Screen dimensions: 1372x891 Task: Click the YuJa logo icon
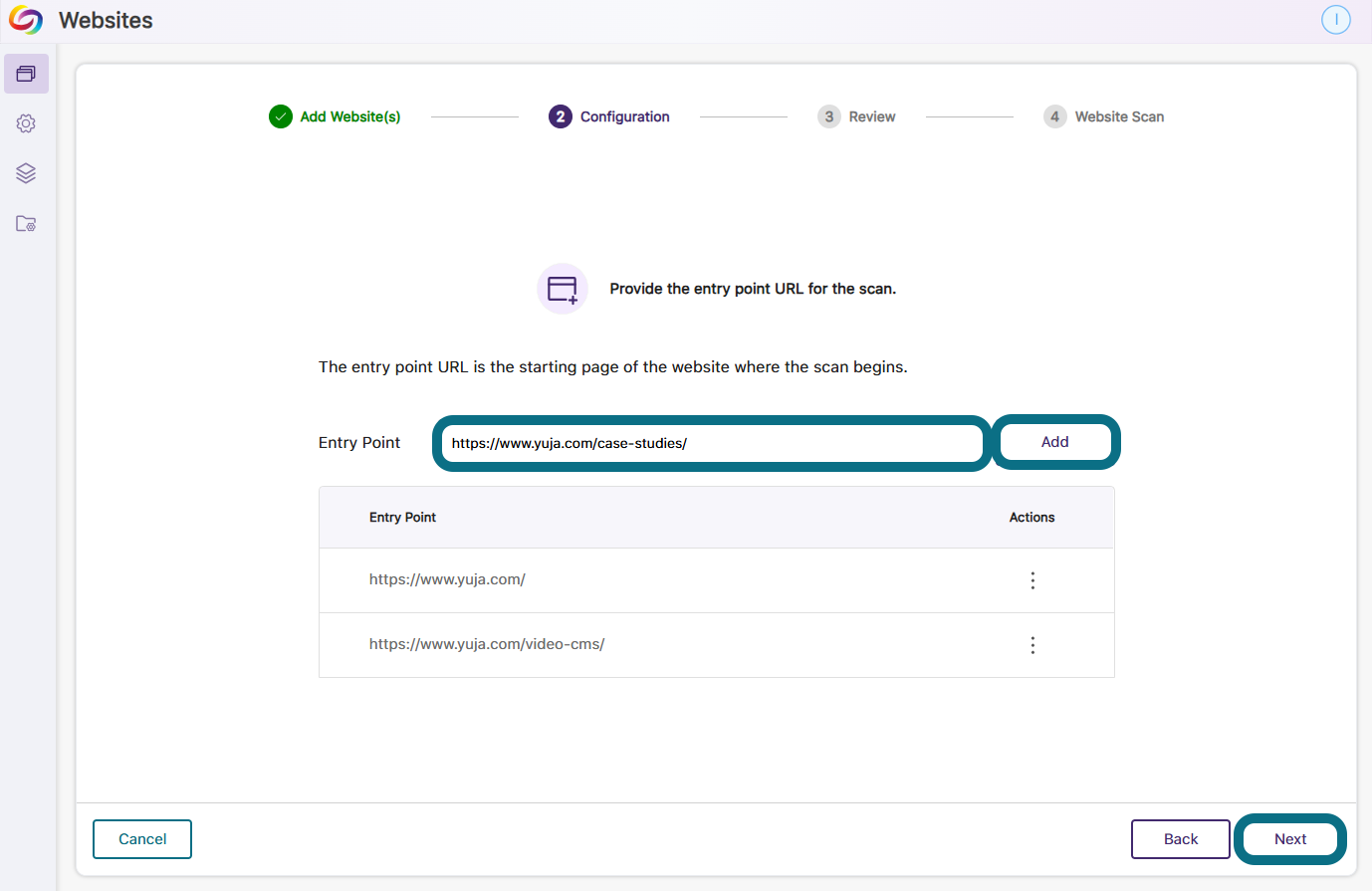pyautogui.click(x=26, y=20)
